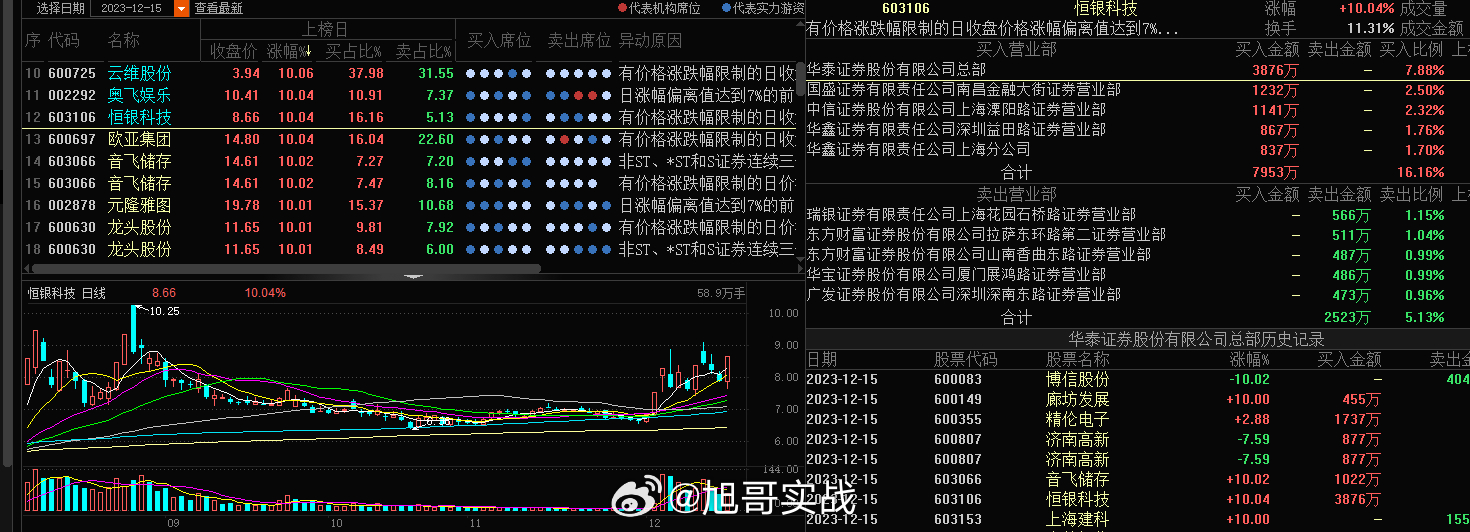Click the 买入营业部 section header
This screenshot has height=532, width=1470.
(1016, 48)
